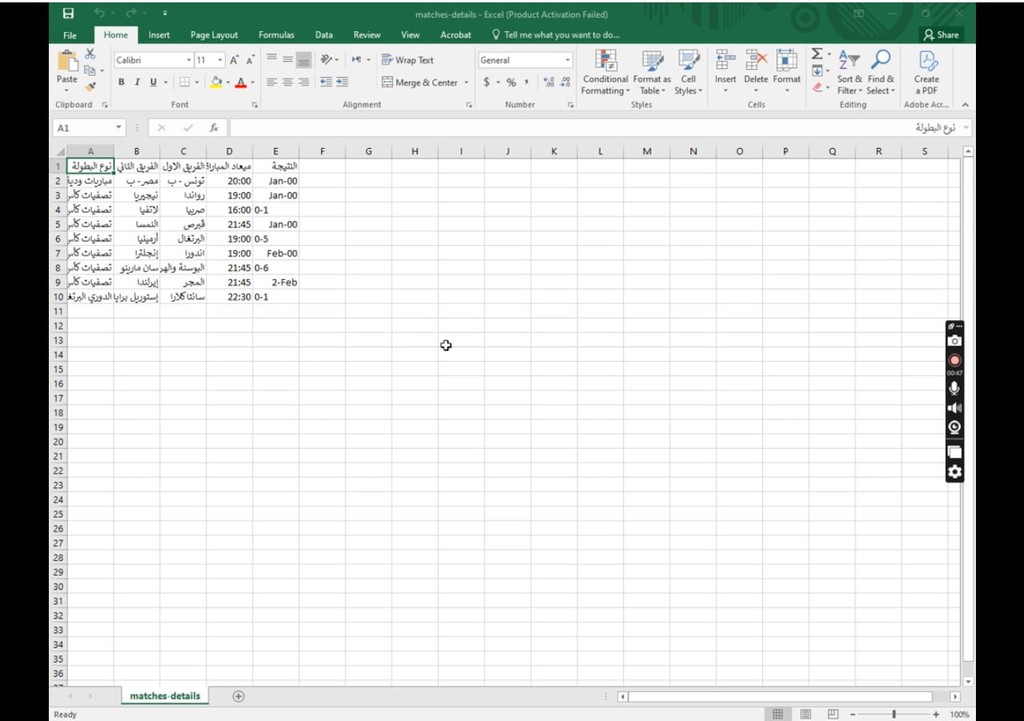Select the matches-details sheet tab

click(164, 696)
